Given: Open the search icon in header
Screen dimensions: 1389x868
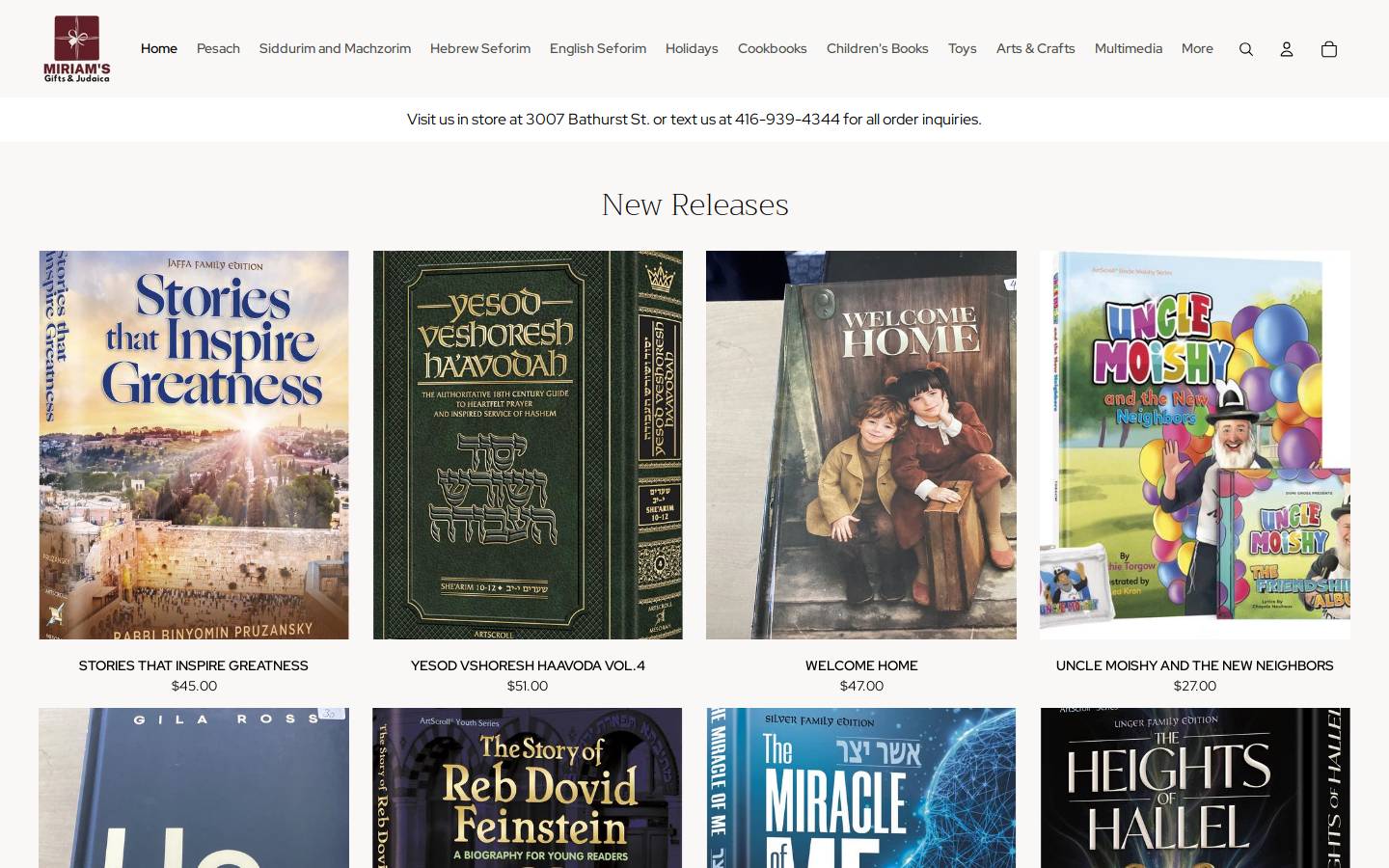Looking at the screenshot, I should 1245,49.
